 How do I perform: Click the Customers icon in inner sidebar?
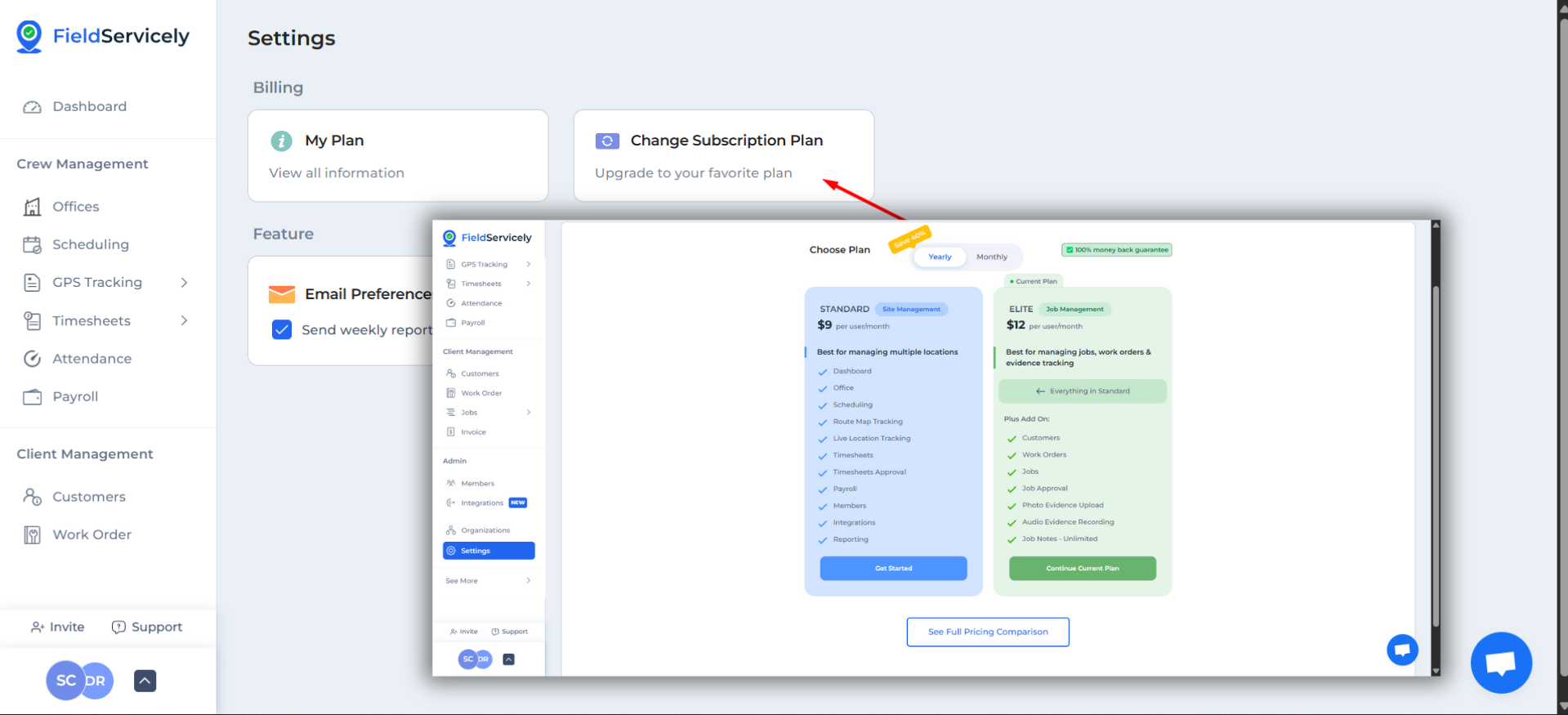click(x=450, y=373)
